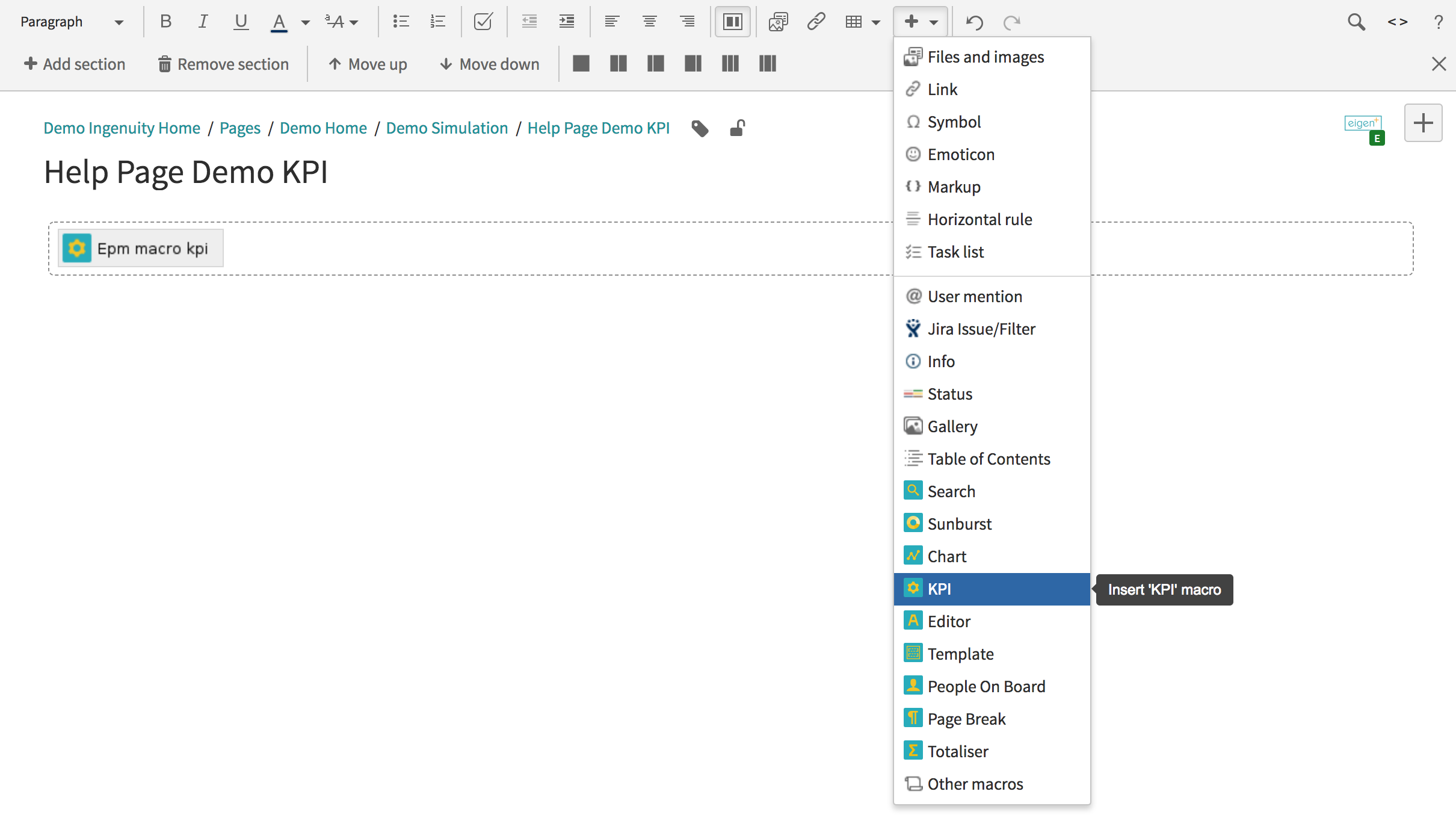Align text center
Viewport: 1456px width, 815px height.
pos(649,22)
